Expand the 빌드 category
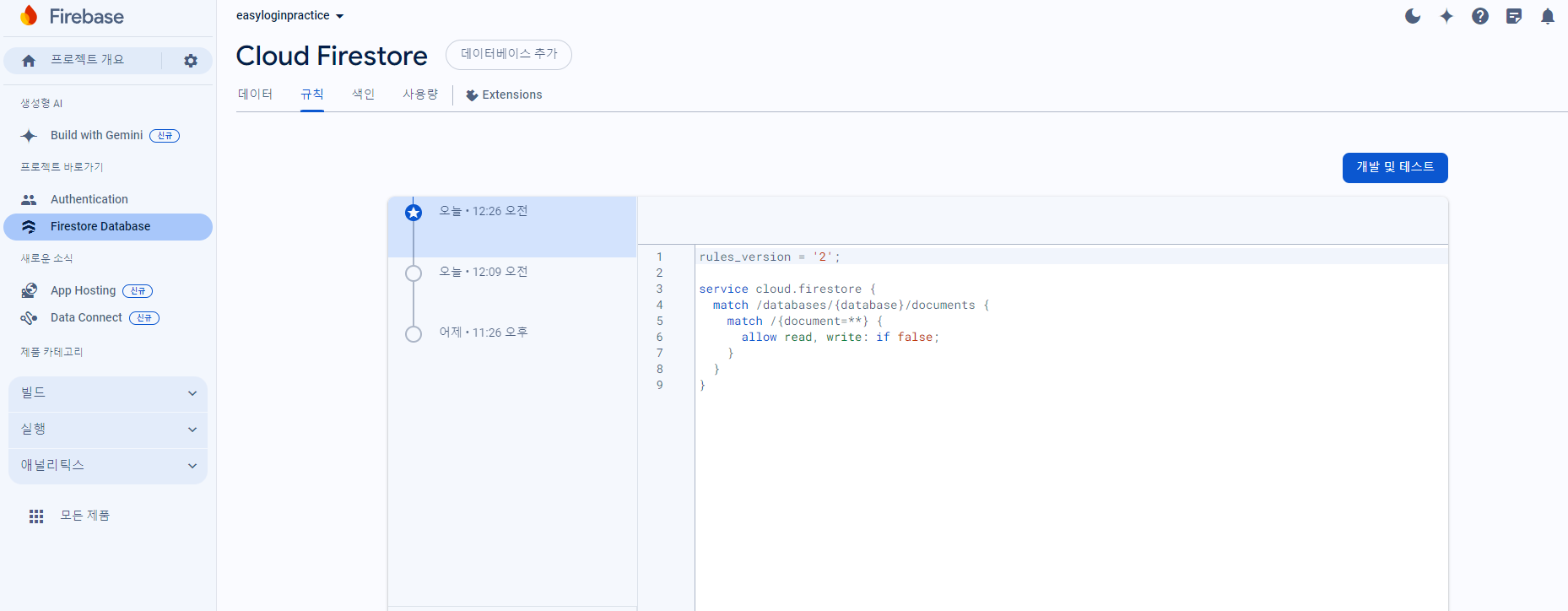The width and height of the screenshot is (1568, 611). (x=108, y=393)
